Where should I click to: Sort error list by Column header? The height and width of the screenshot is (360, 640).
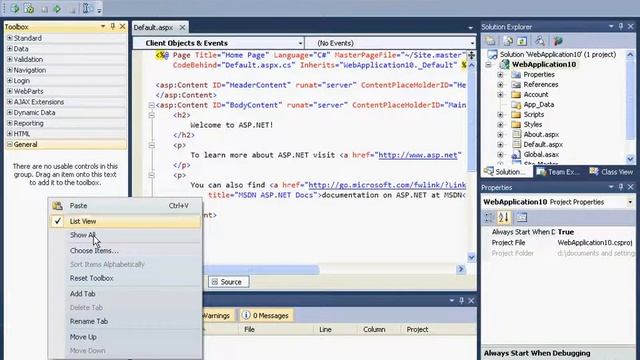click(x=379, y=329)
